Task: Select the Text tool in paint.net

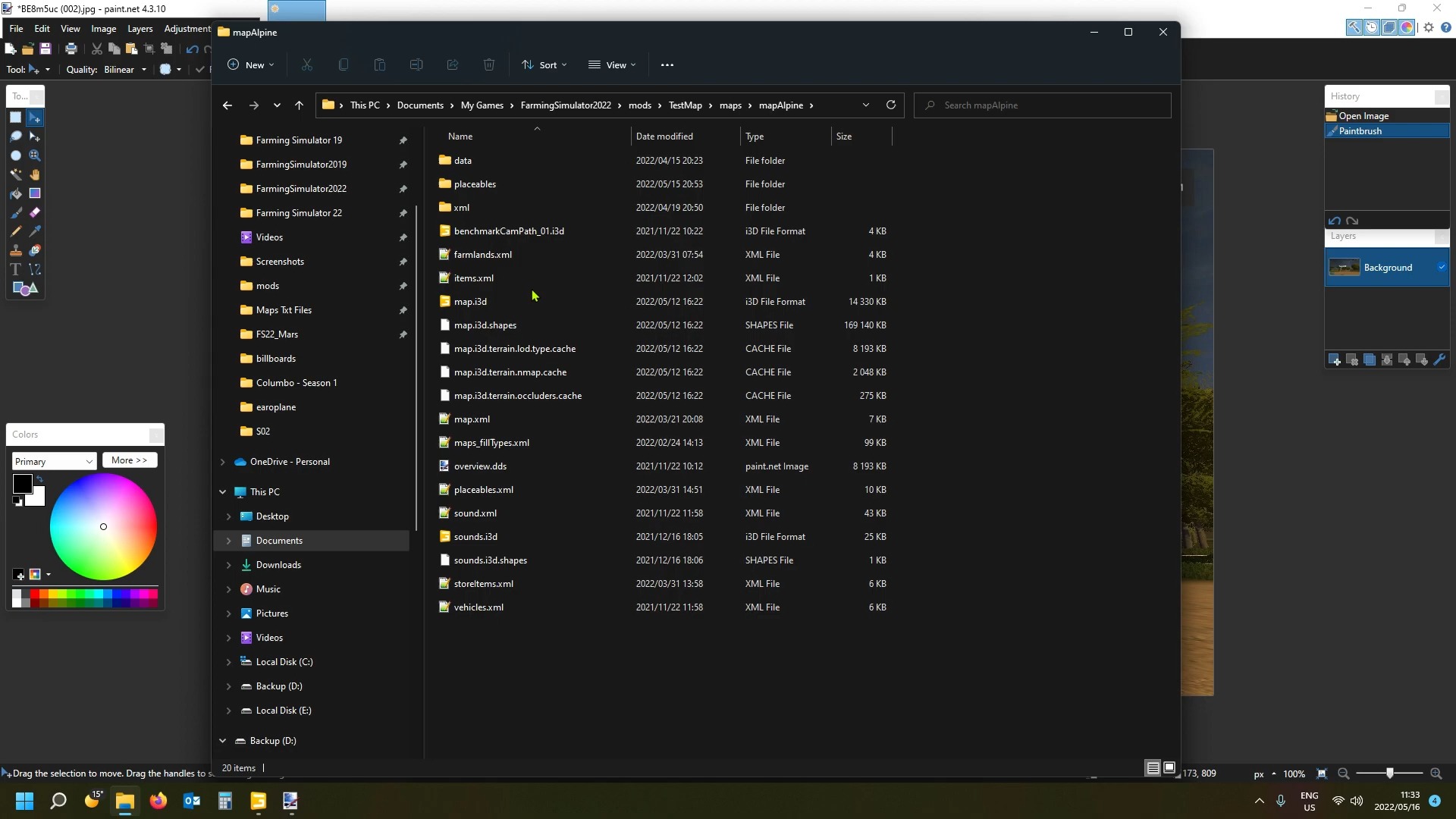Action: (15, 269)
